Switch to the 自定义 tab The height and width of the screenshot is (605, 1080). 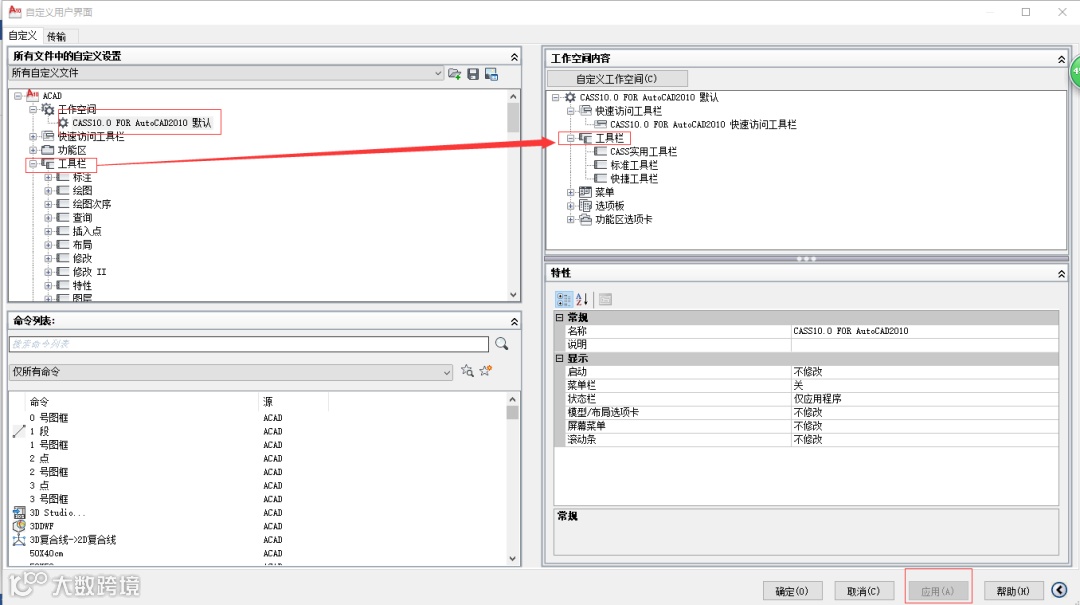(23, 36)
